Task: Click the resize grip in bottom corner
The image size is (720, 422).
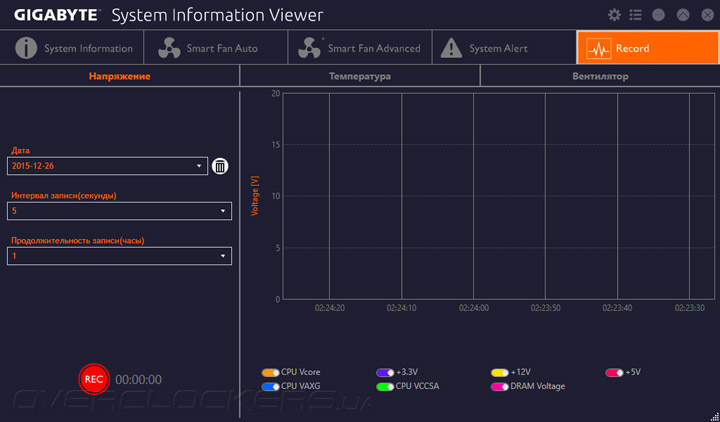Action: pyautogui.click(x=714, y=416)
